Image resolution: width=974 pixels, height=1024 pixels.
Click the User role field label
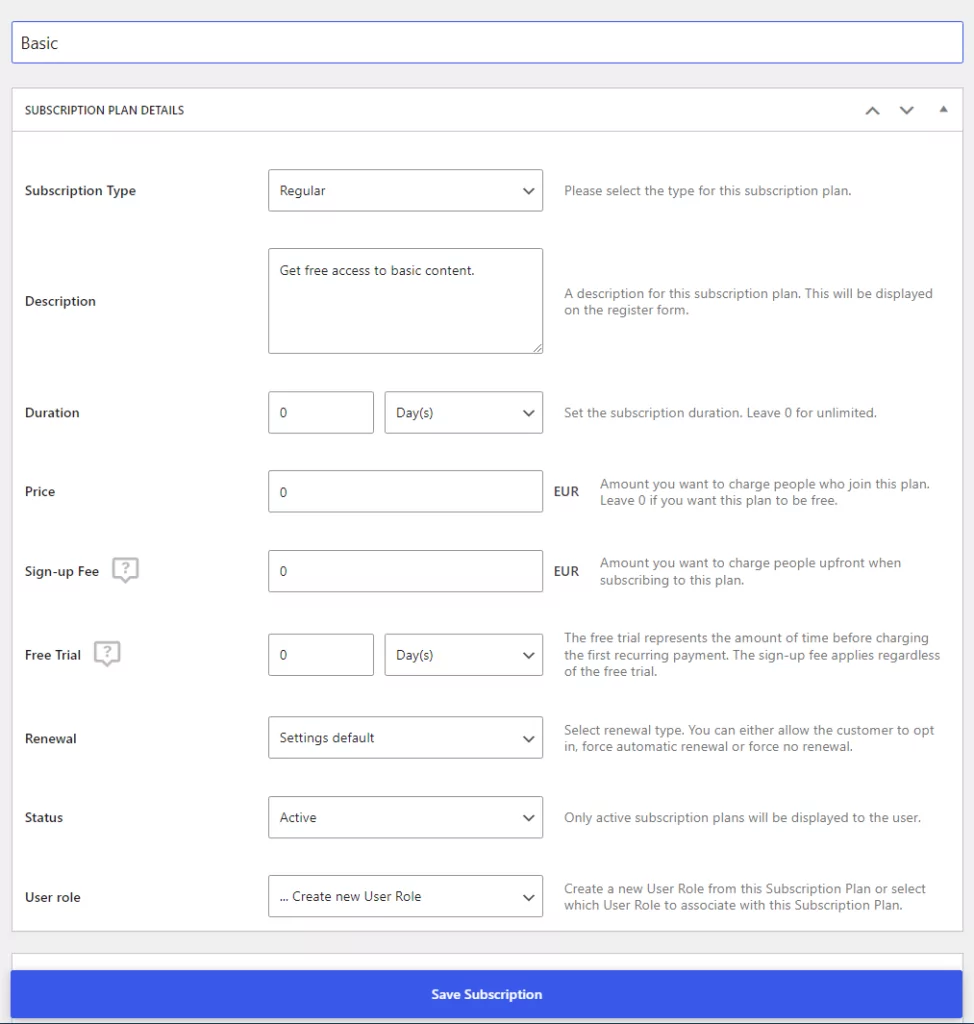tap(53, 897)
